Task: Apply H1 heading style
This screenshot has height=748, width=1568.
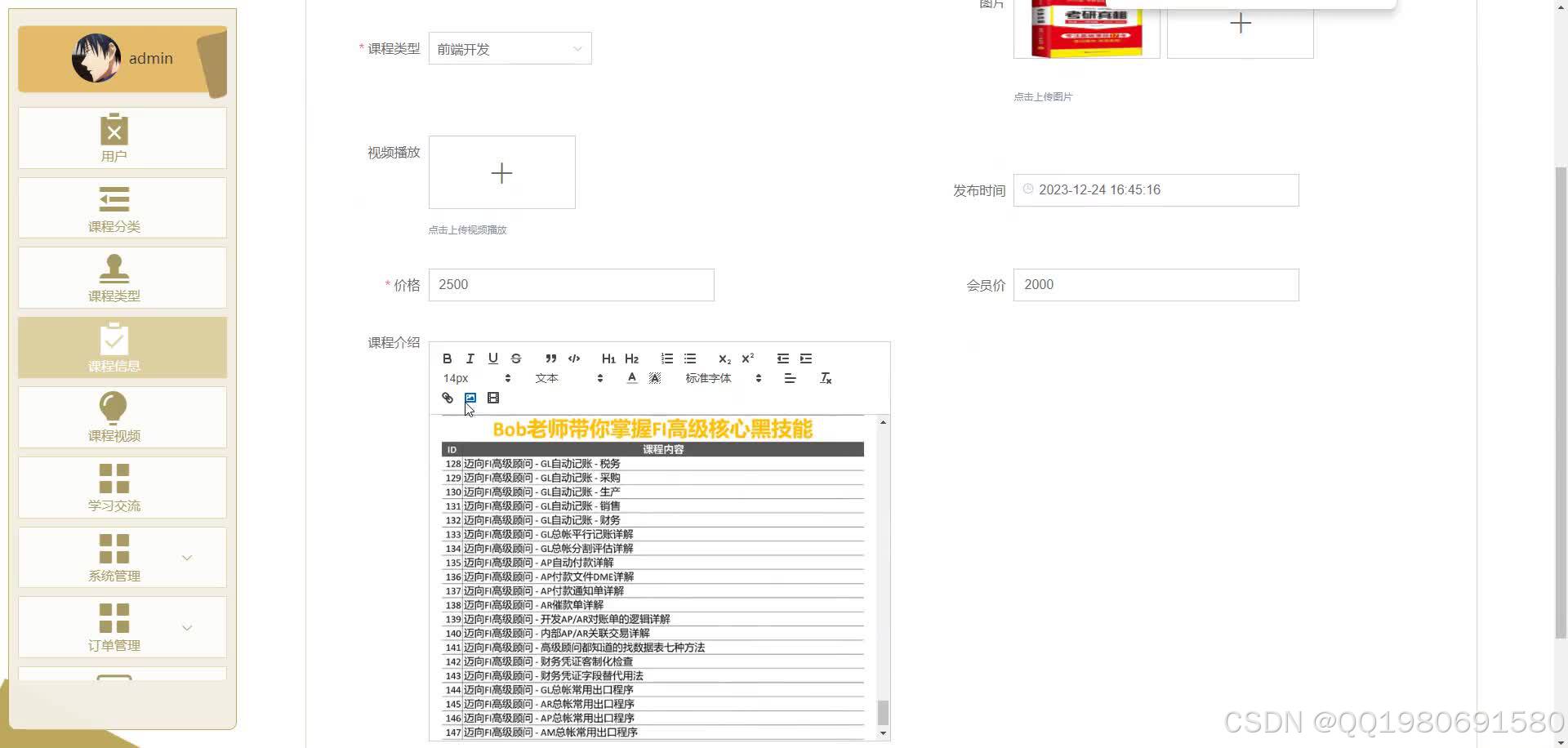Action: (x=608, y=358)
